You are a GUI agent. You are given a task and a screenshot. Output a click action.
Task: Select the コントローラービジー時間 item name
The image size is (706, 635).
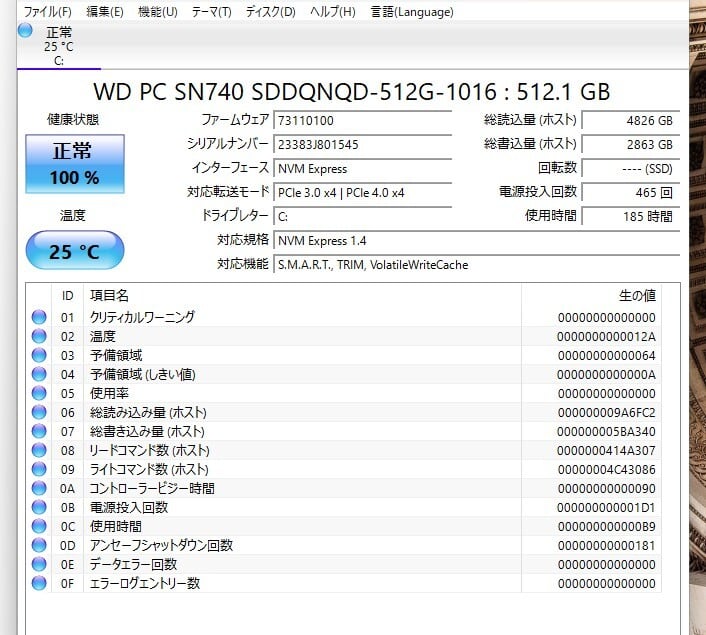[x=152, y=488]
